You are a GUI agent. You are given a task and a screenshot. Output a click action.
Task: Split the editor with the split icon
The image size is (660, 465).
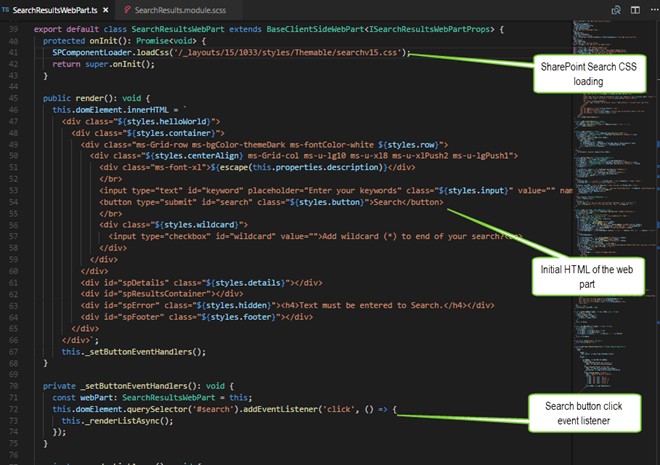(x=633, y=9)
